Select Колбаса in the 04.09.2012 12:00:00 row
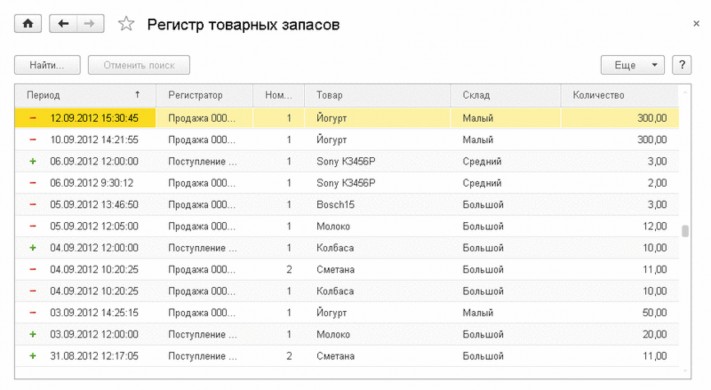The image size is (711, 390). click(x=335, y=248)
